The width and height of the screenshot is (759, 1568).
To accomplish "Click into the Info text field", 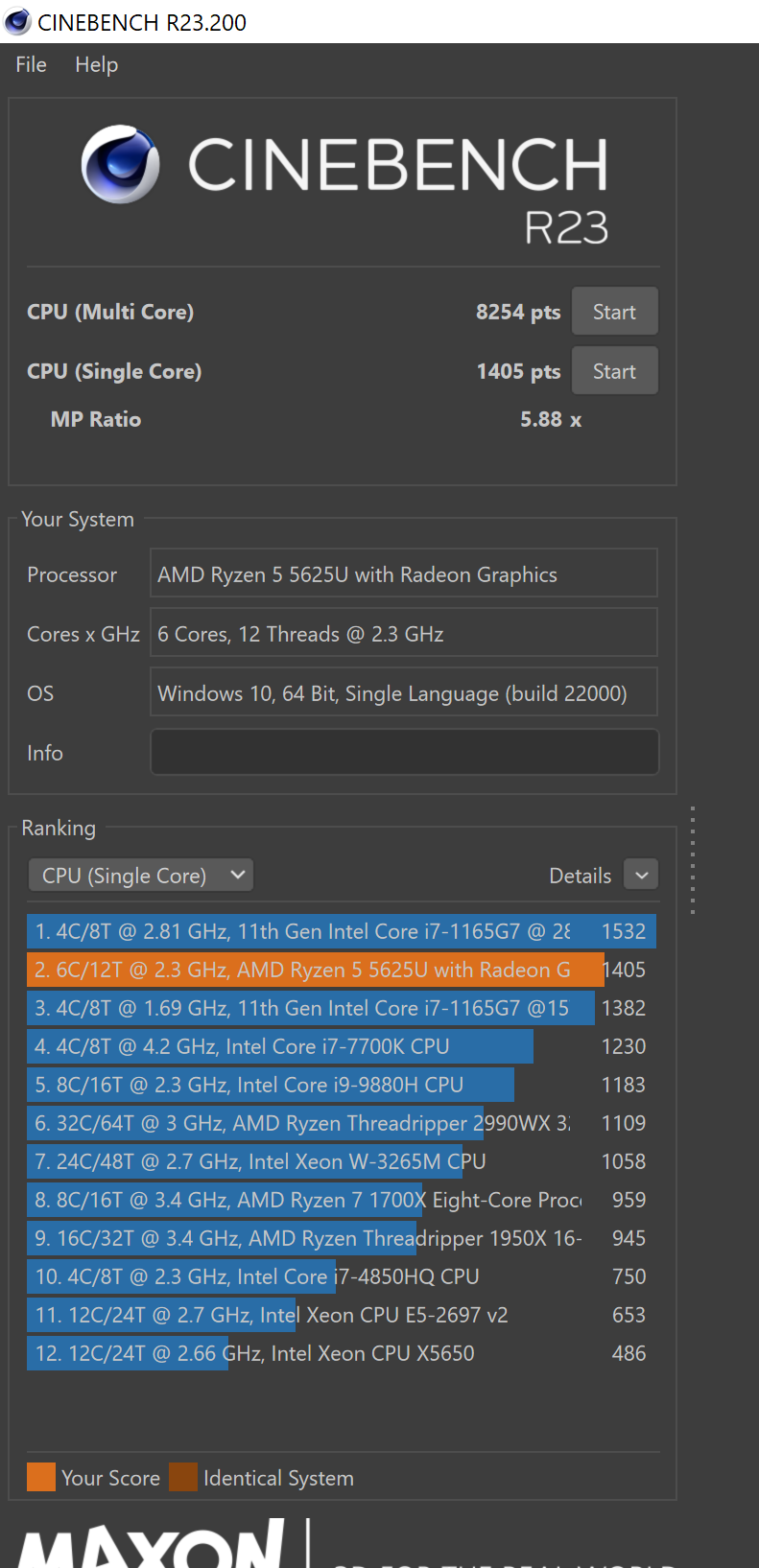I will [404, 752].
